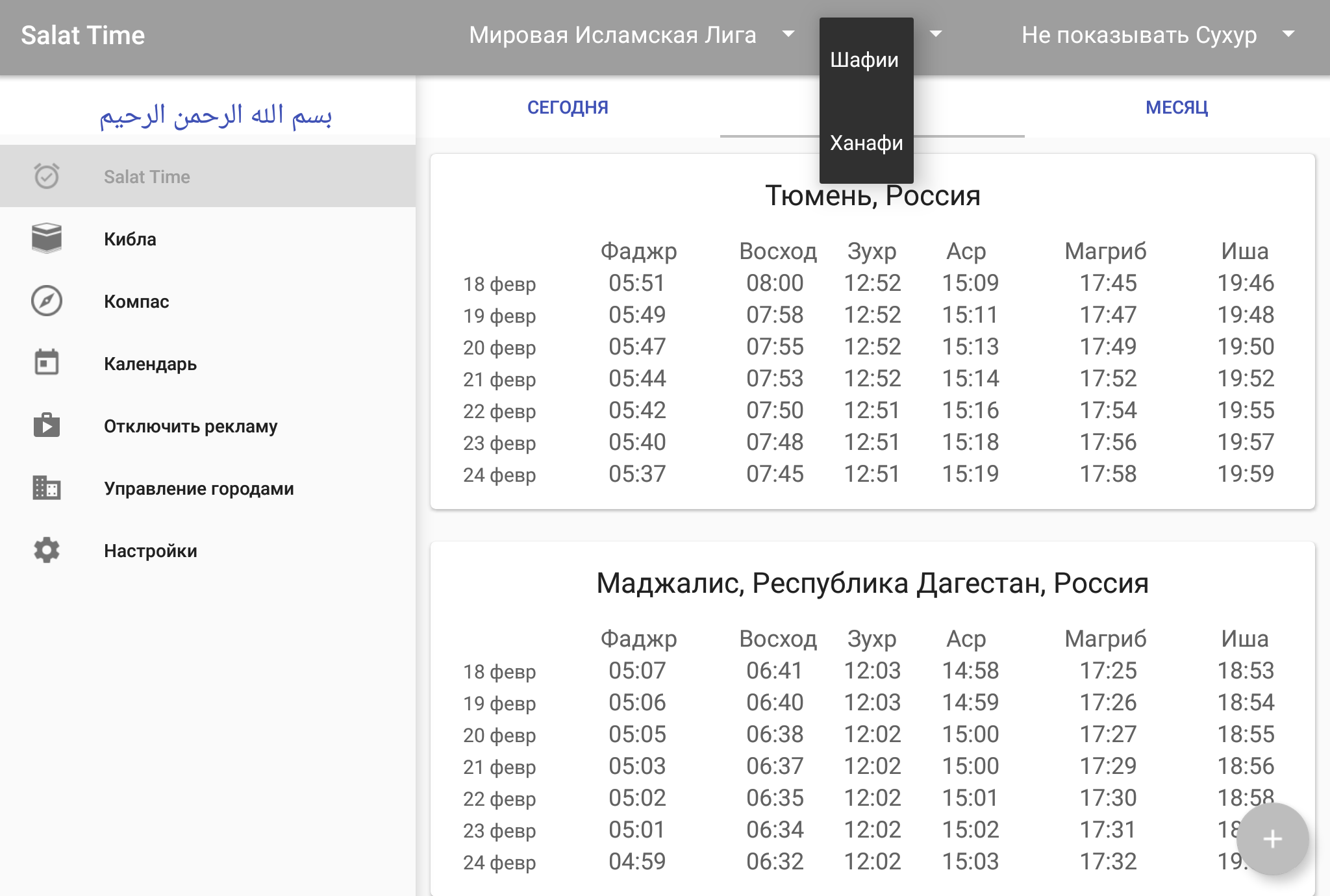Open the Настройки gear icon
The width and height of the screenshot is (1330, 896).
pos(47,550)
